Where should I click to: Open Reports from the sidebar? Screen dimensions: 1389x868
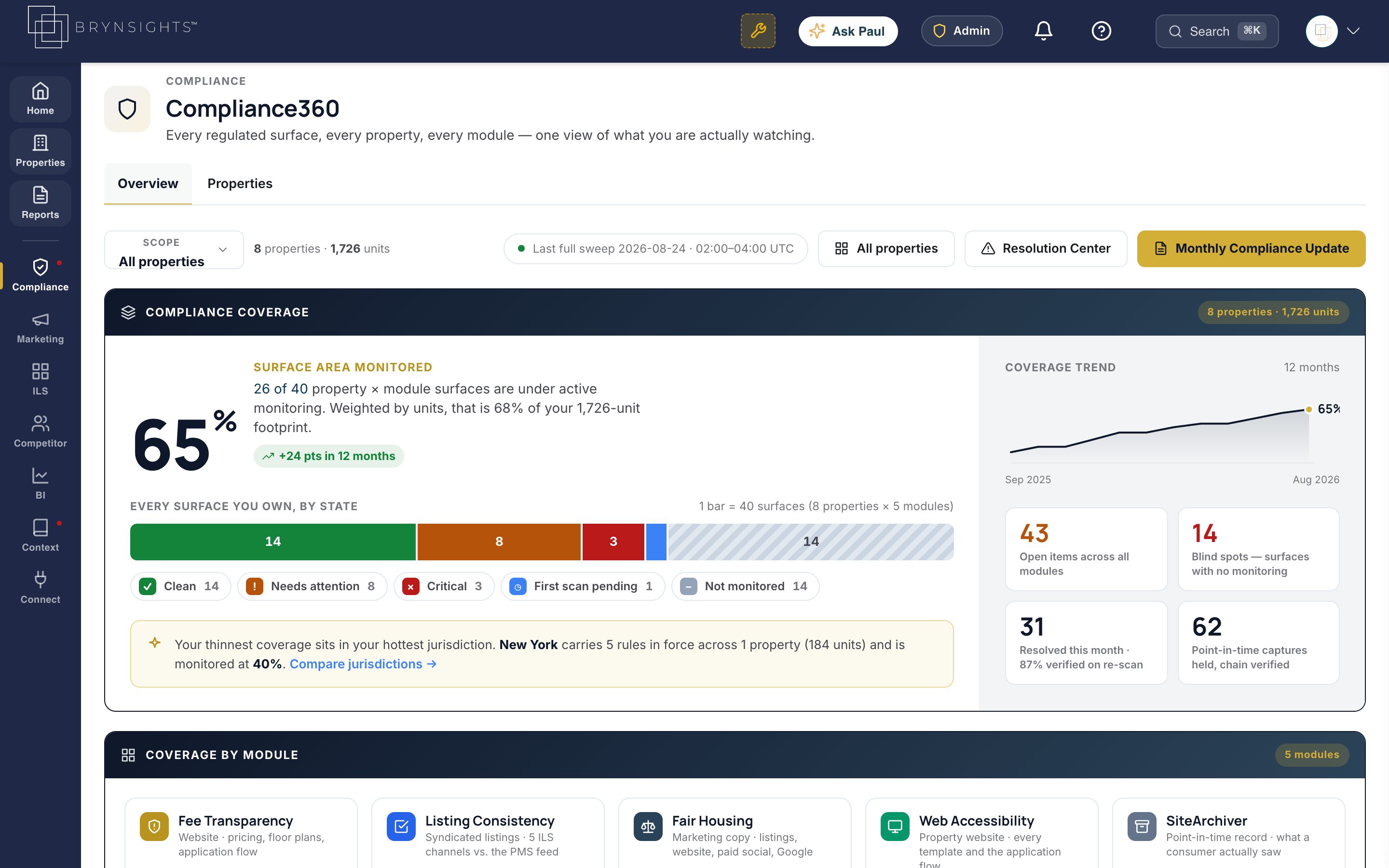40,203
